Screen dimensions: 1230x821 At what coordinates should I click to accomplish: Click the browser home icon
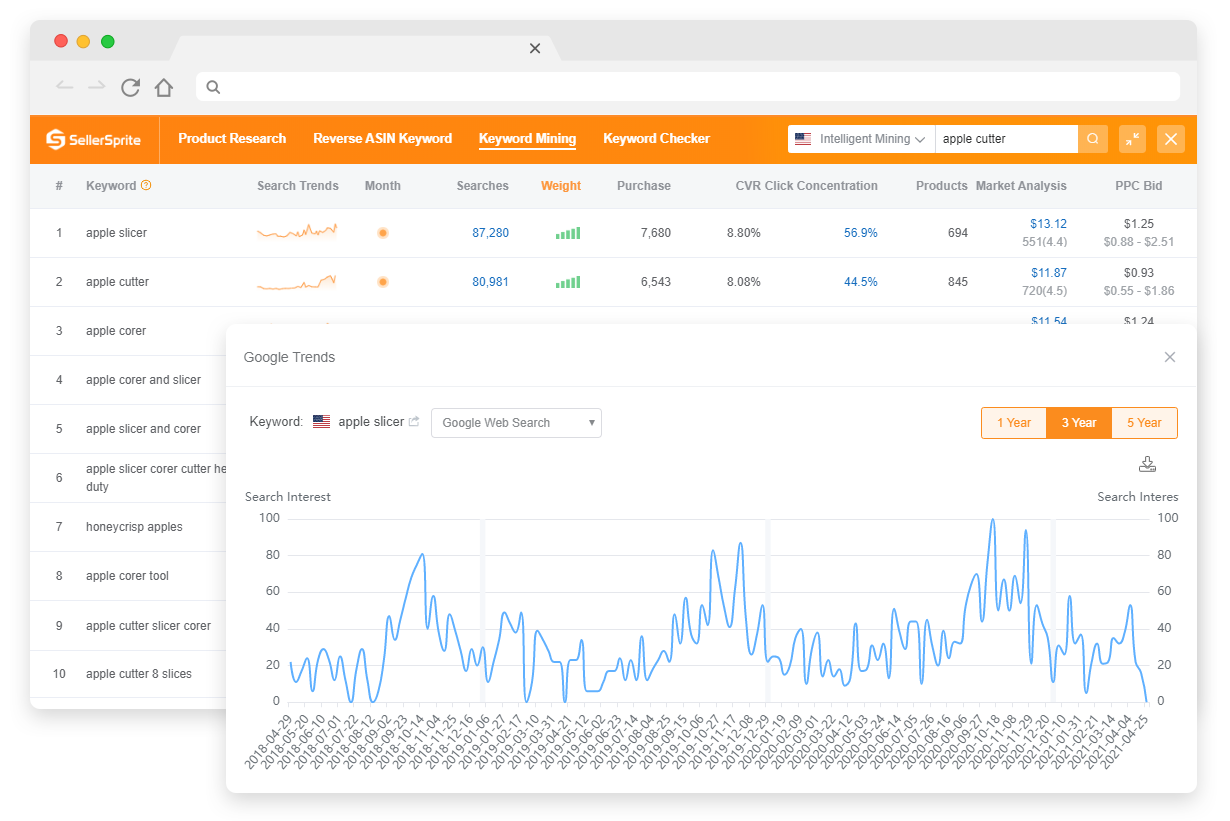[x=164, y=88]
